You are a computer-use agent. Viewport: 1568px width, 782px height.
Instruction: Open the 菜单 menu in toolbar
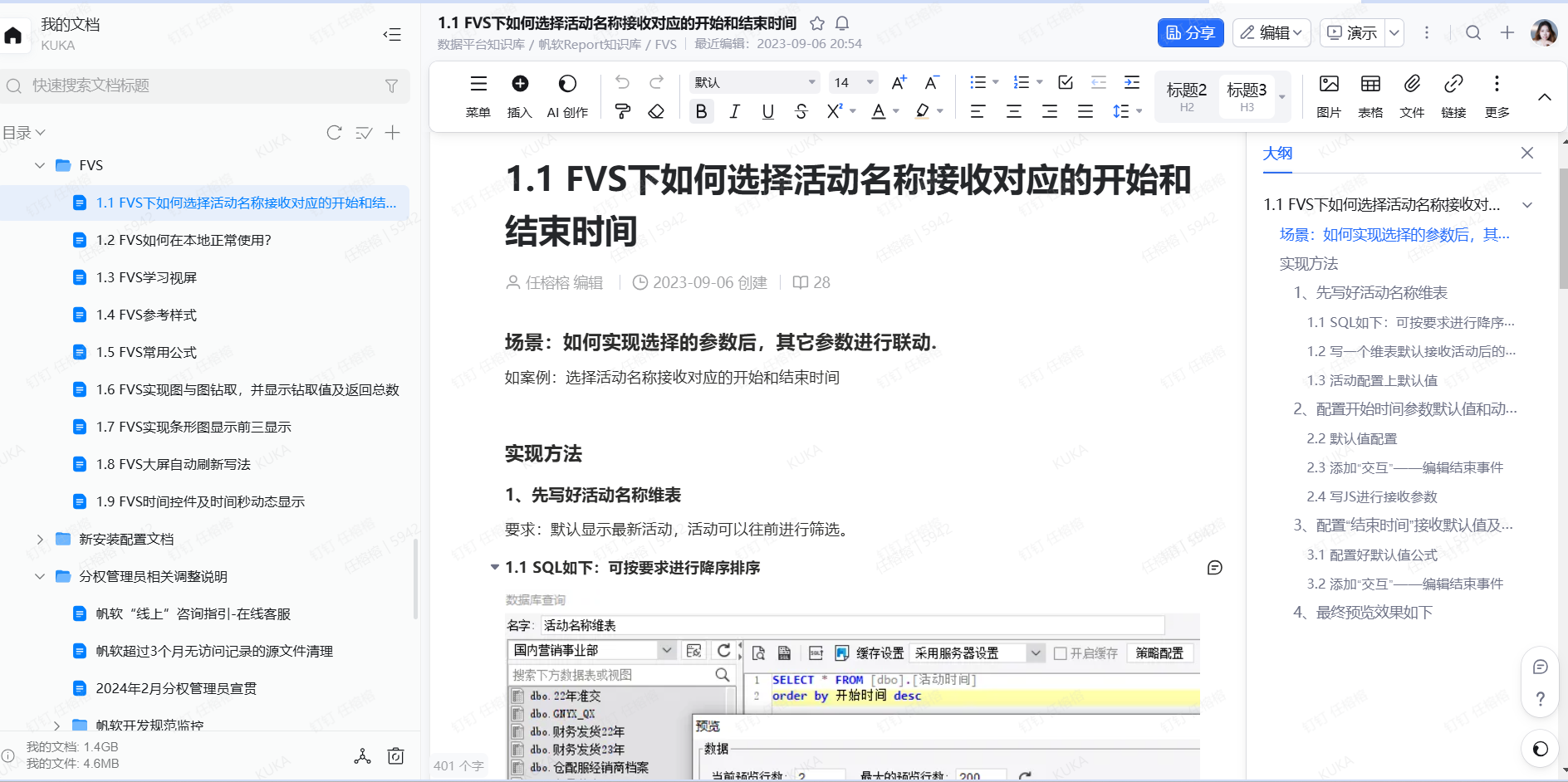pyautogui.click(x=478, y=95)
